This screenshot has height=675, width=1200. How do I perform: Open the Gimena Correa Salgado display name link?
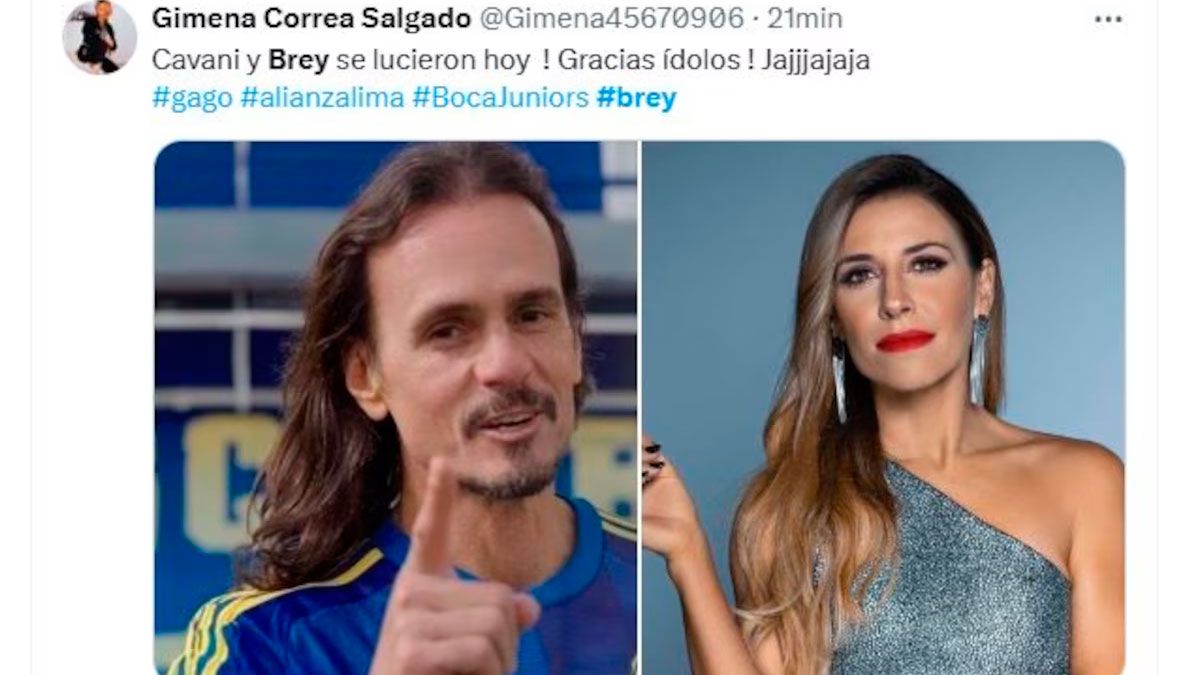[x=297, y=18]
